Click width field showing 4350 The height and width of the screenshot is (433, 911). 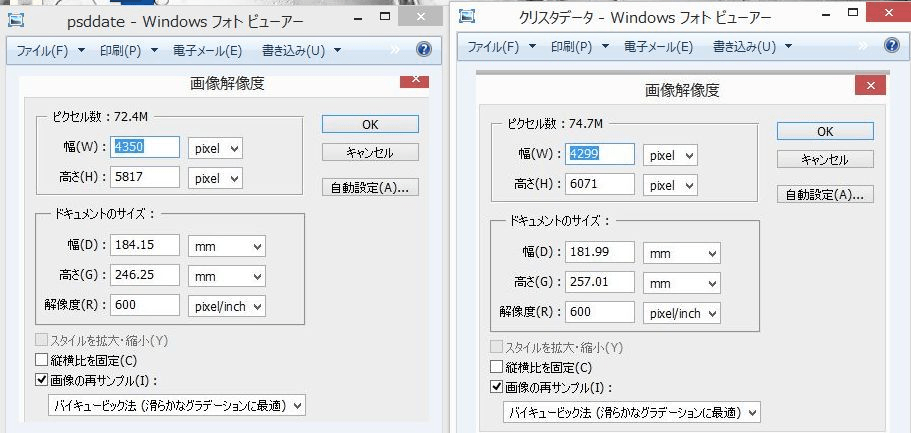[145, 147]
